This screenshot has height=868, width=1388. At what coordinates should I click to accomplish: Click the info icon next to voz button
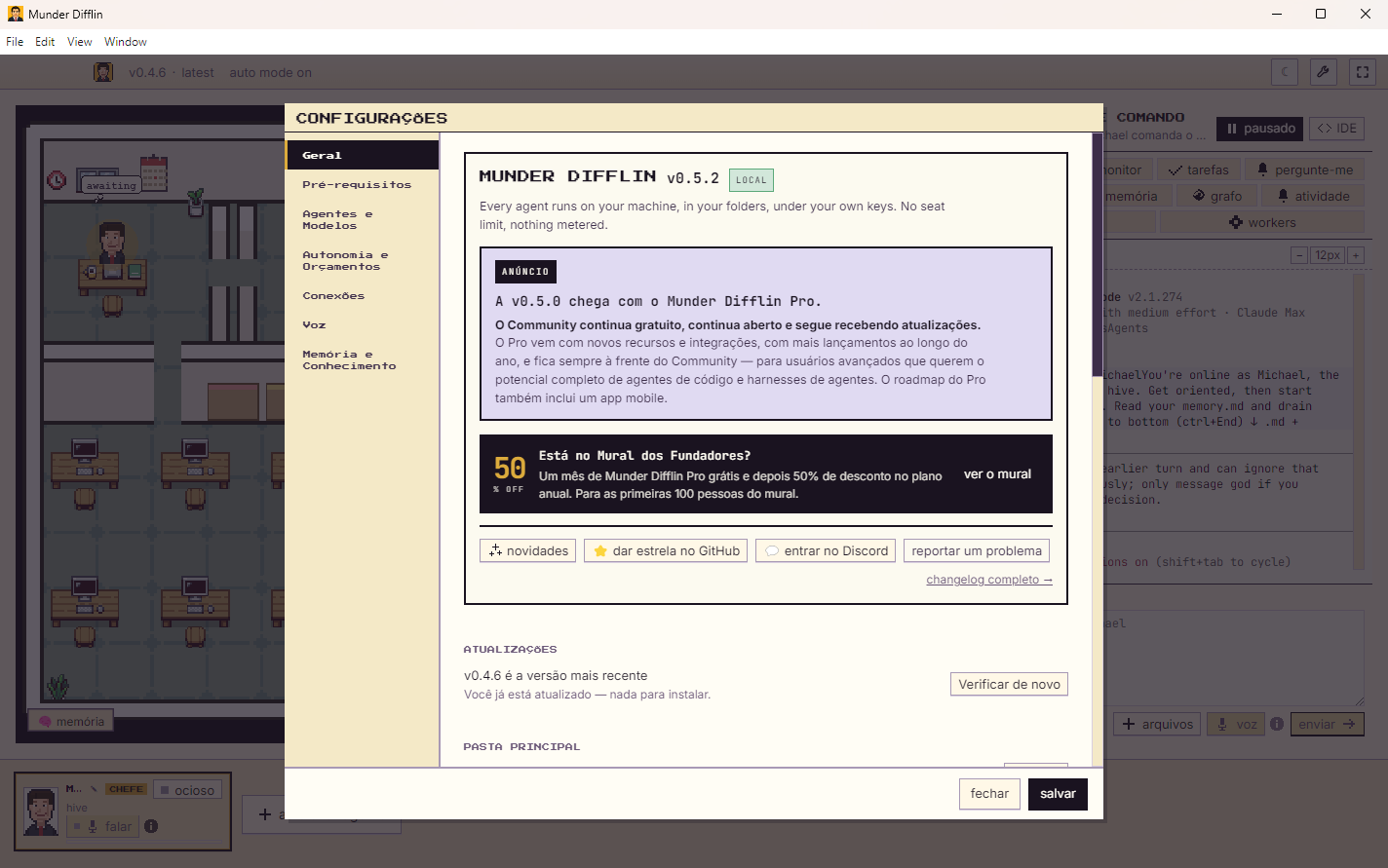pos(1277,724)
